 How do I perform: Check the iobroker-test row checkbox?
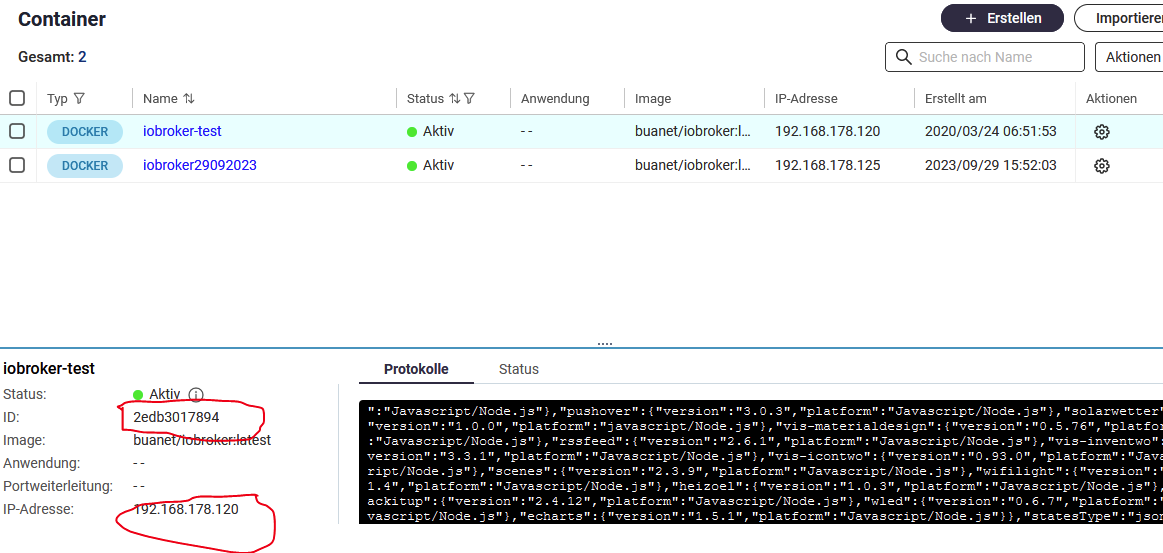[x=17, y=131]
